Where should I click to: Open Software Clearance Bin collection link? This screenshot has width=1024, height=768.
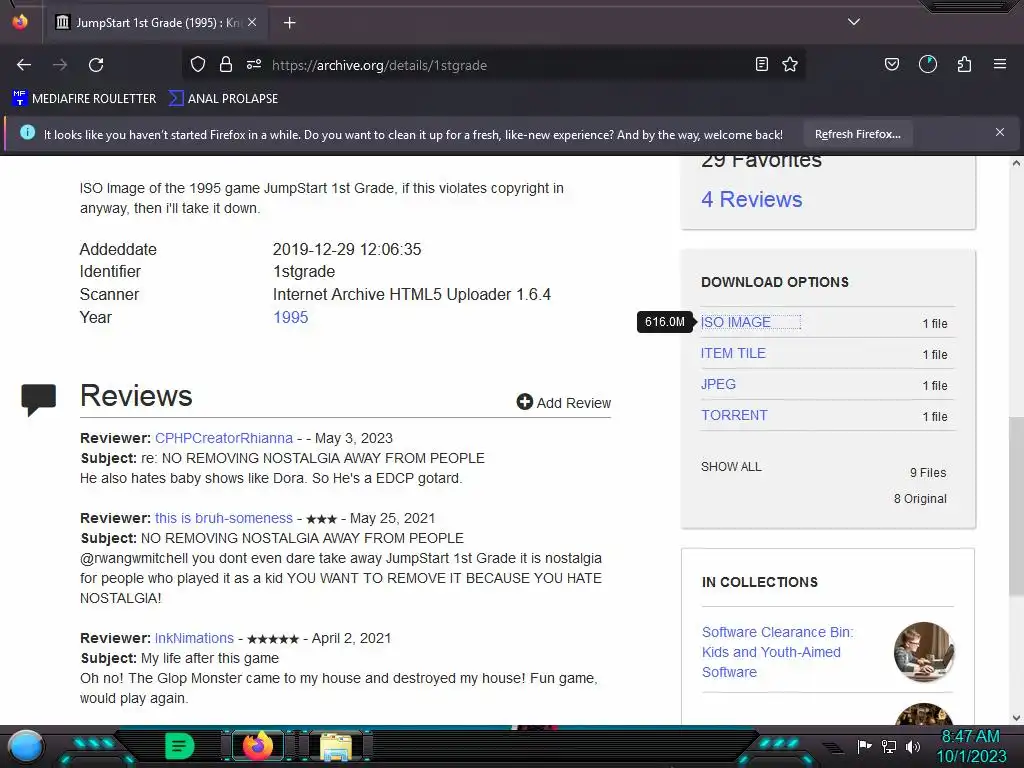[777, 652]
